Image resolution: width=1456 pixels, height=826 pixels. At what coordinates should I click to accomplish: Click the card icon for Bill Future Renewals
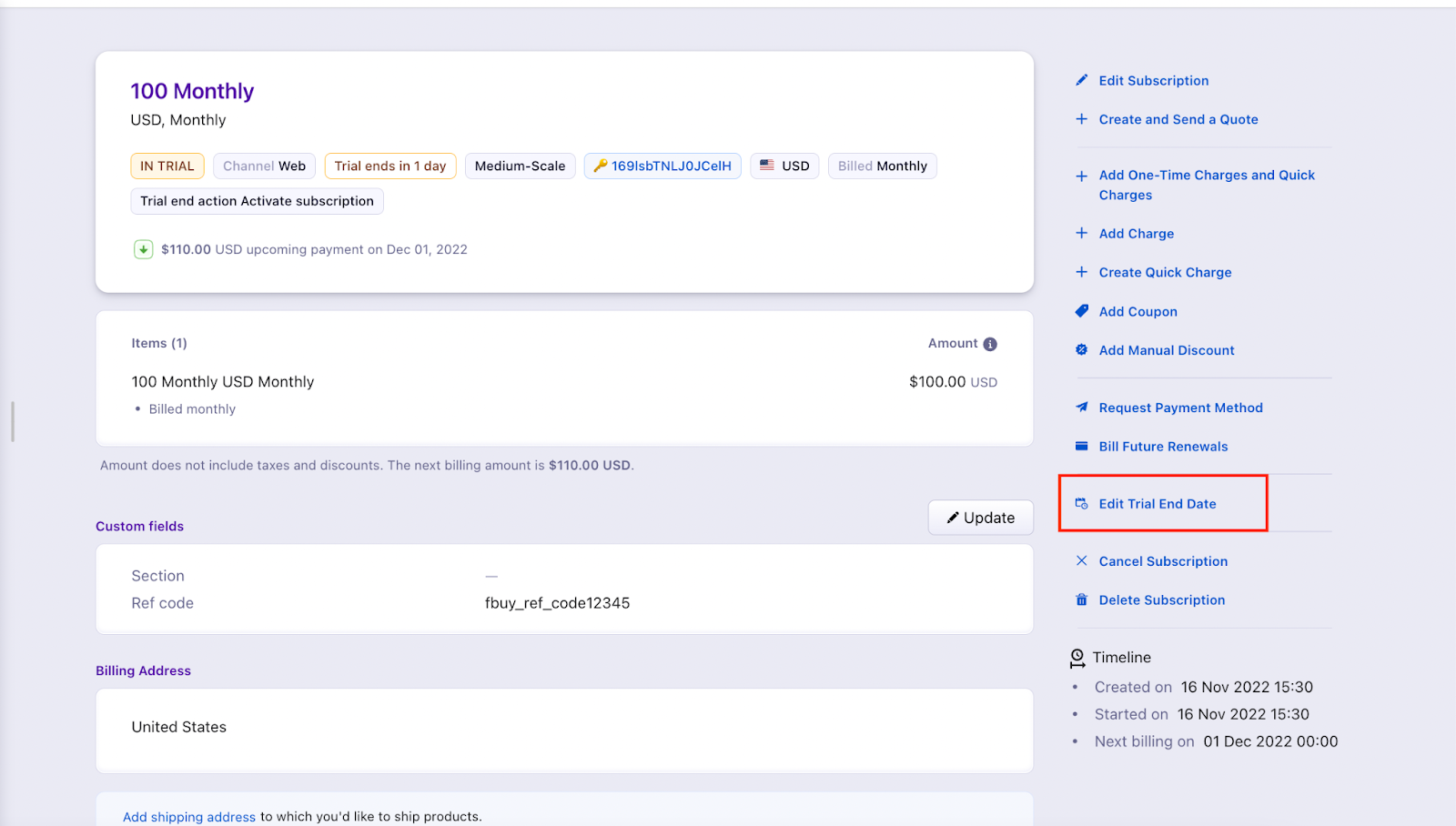[1081, 447]
